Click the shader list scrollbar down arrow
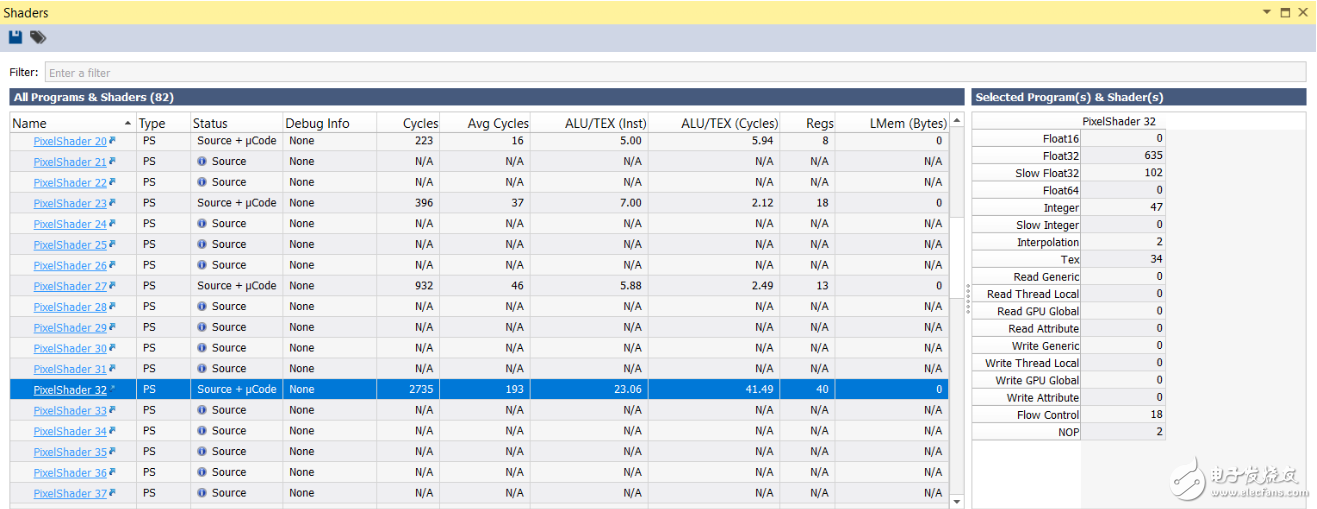The image size is (1317, 509). pyautogui.click(x=957, y=501)
